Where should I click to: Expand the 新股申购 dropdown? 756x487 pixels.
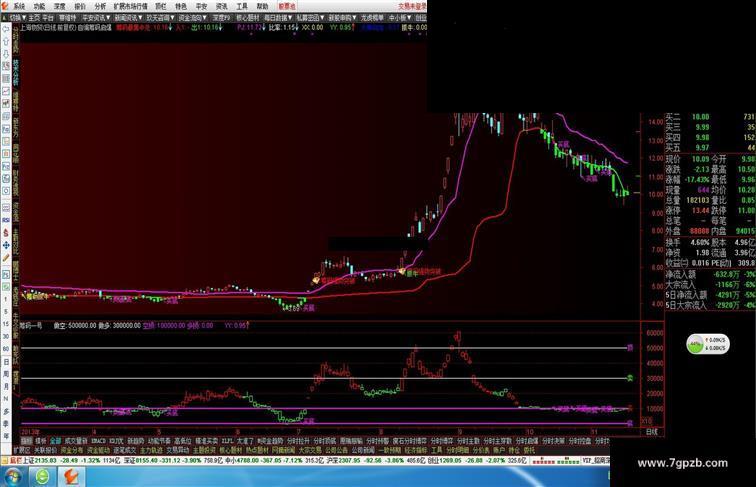click(x=342, y=17)
